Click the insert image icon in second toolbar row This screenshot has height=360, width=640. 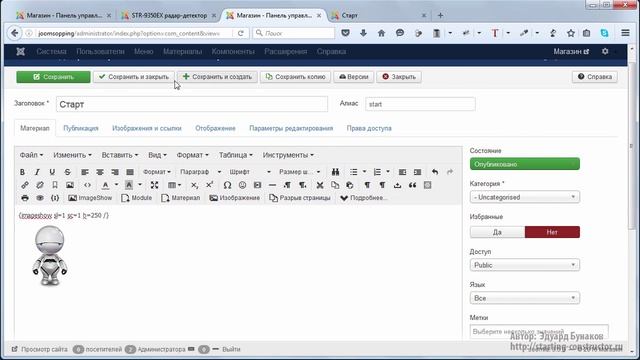tap(70, 185)
